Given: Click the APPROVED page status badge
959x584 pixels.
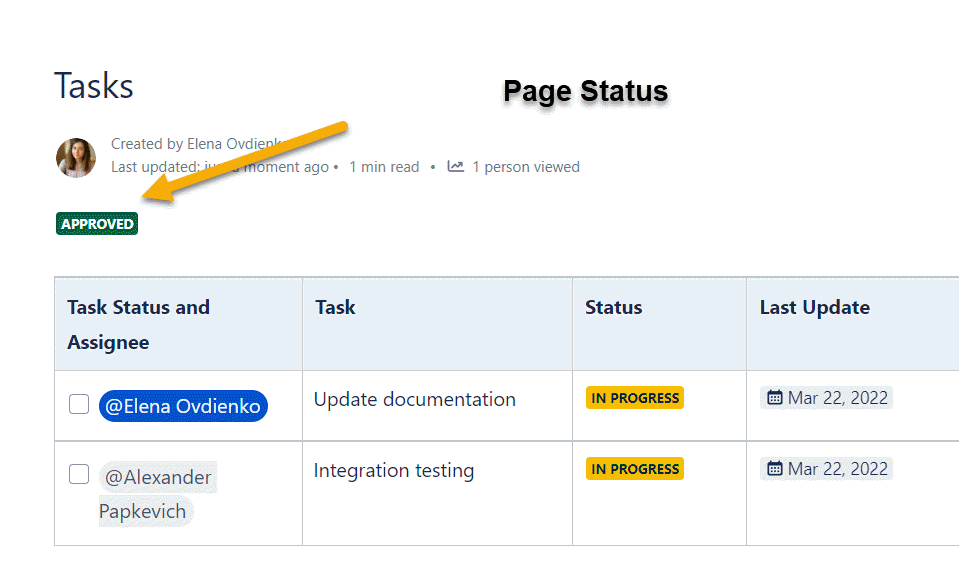Looking at the screenshot, I should pyautogui.click(x=96, y=223).
